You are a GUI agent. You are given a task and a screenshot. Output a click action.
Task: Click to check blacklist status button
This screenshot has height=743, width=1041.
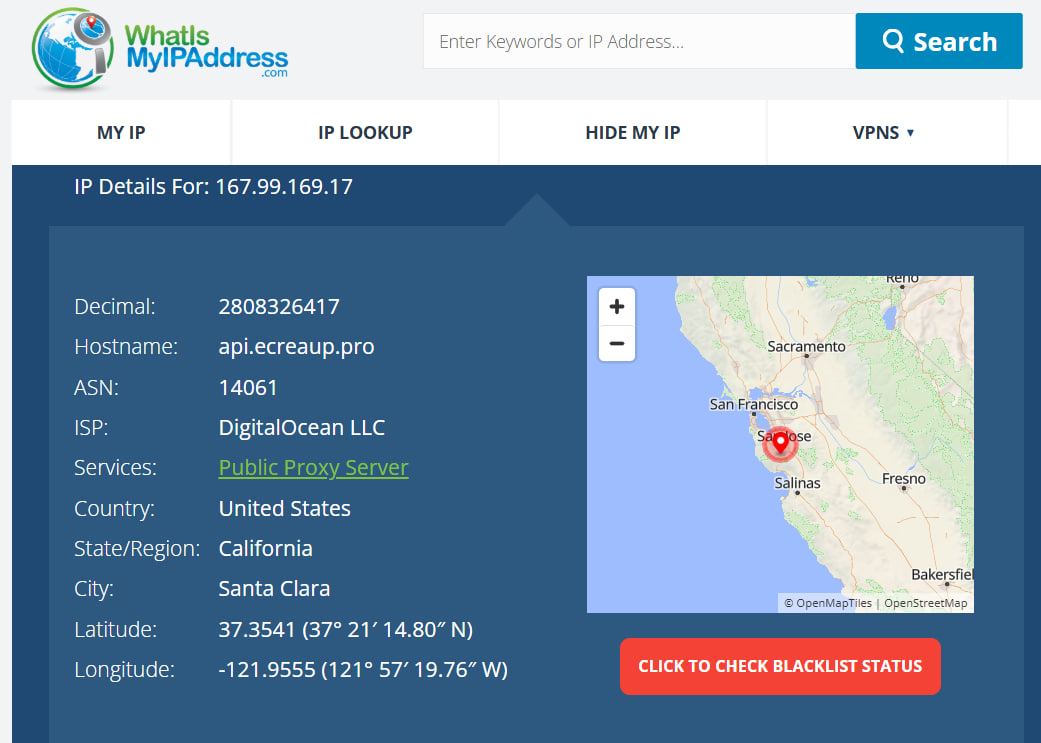(x=780, y=666)
